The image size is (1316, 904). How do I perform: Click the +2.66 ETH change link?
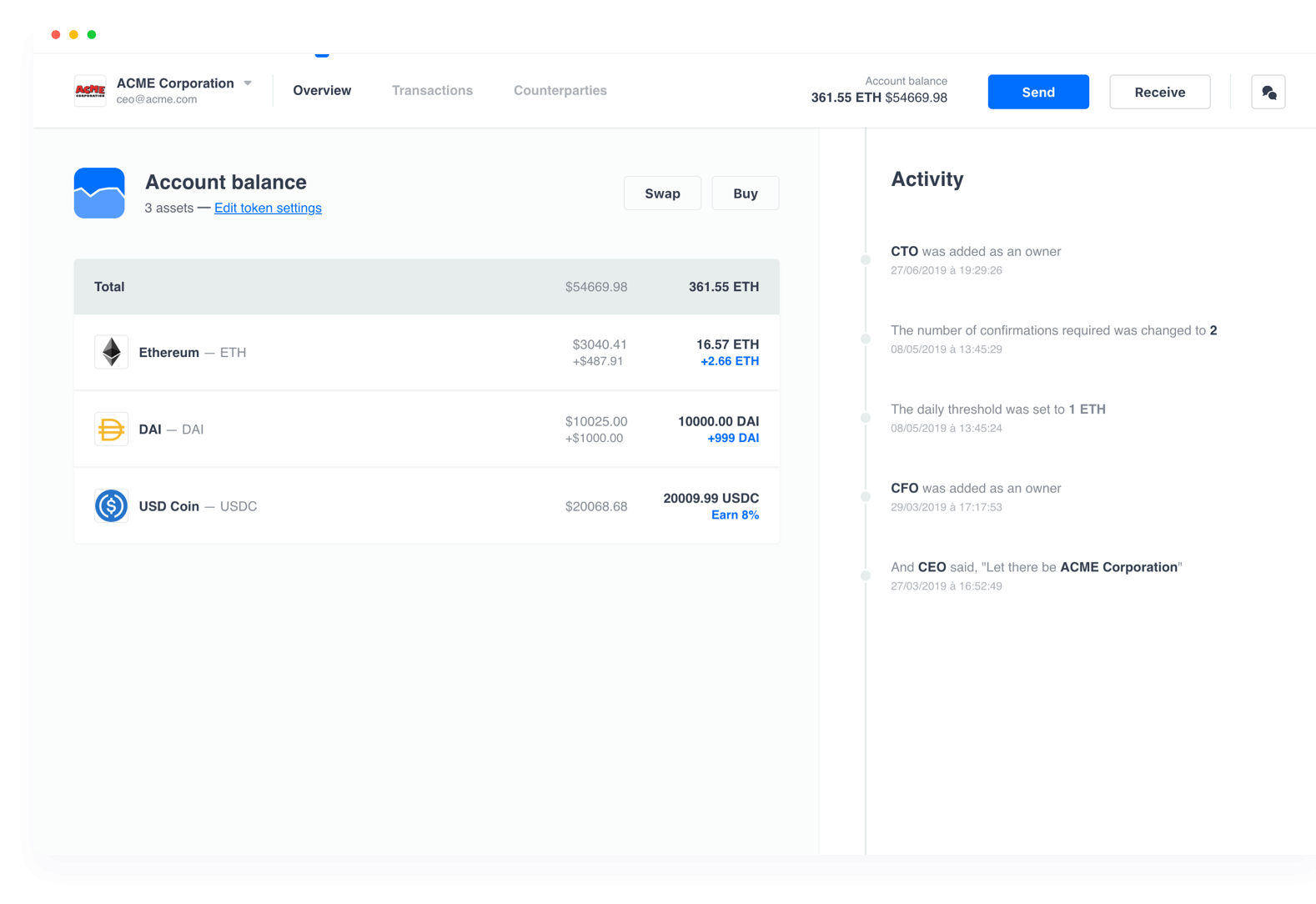click(x=730, y=361)
